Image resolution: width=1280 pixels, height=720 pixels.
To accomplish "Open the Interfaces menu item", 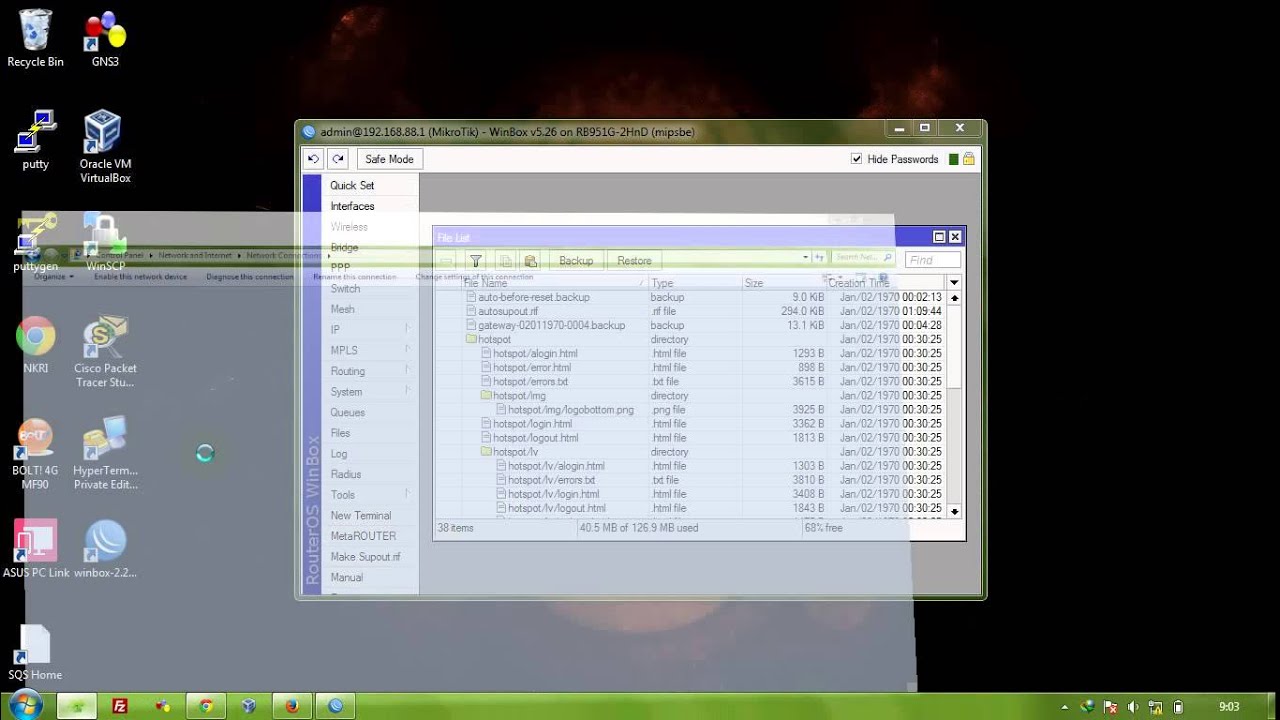I will click(x=369, y=206).
